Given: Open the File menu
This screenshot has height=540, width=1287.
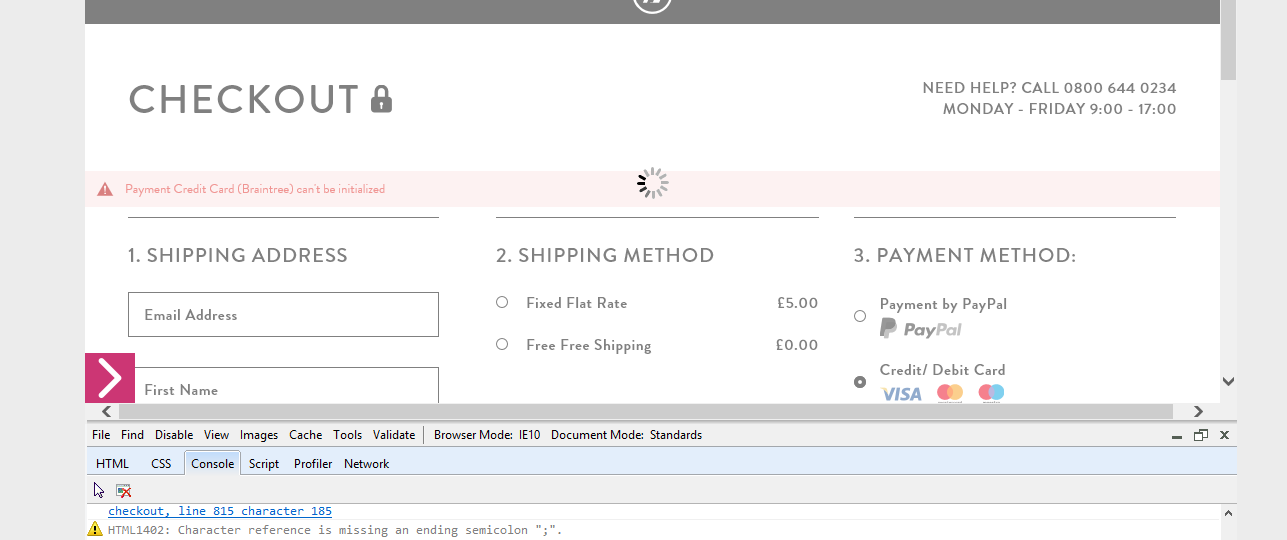Looking at the screenshot, I should pyautogui.click(x=101, y=435).
